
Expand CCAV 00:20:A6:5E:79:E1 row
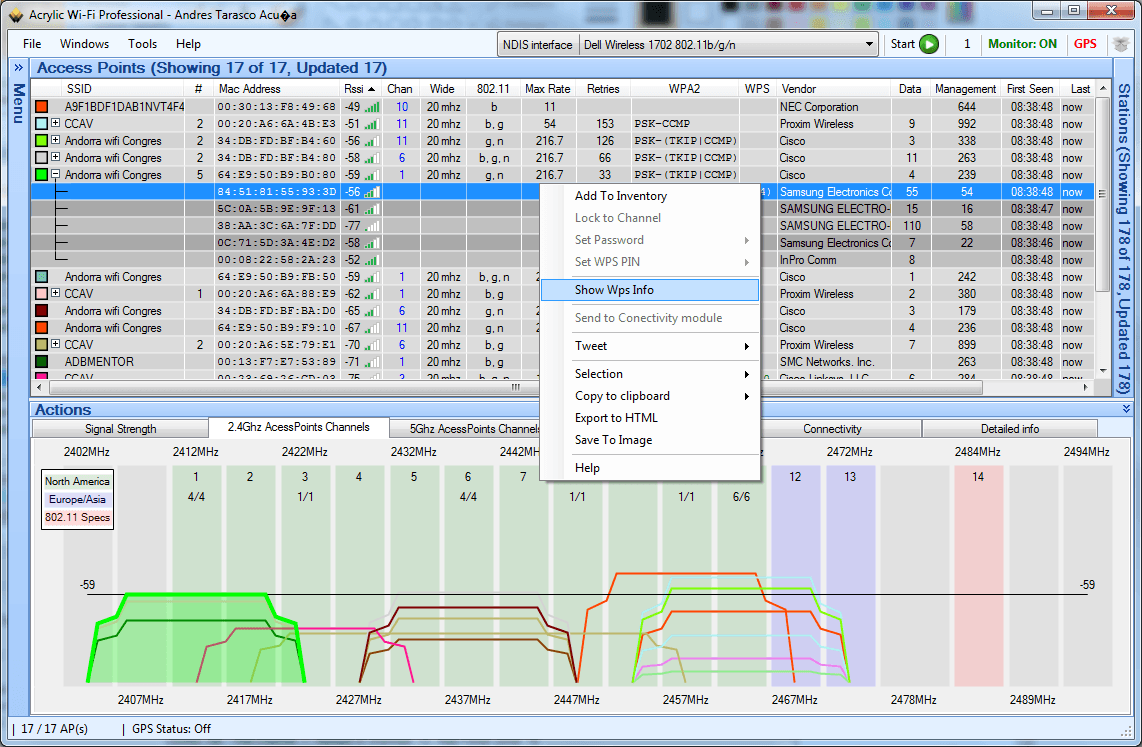coord(55,344)
